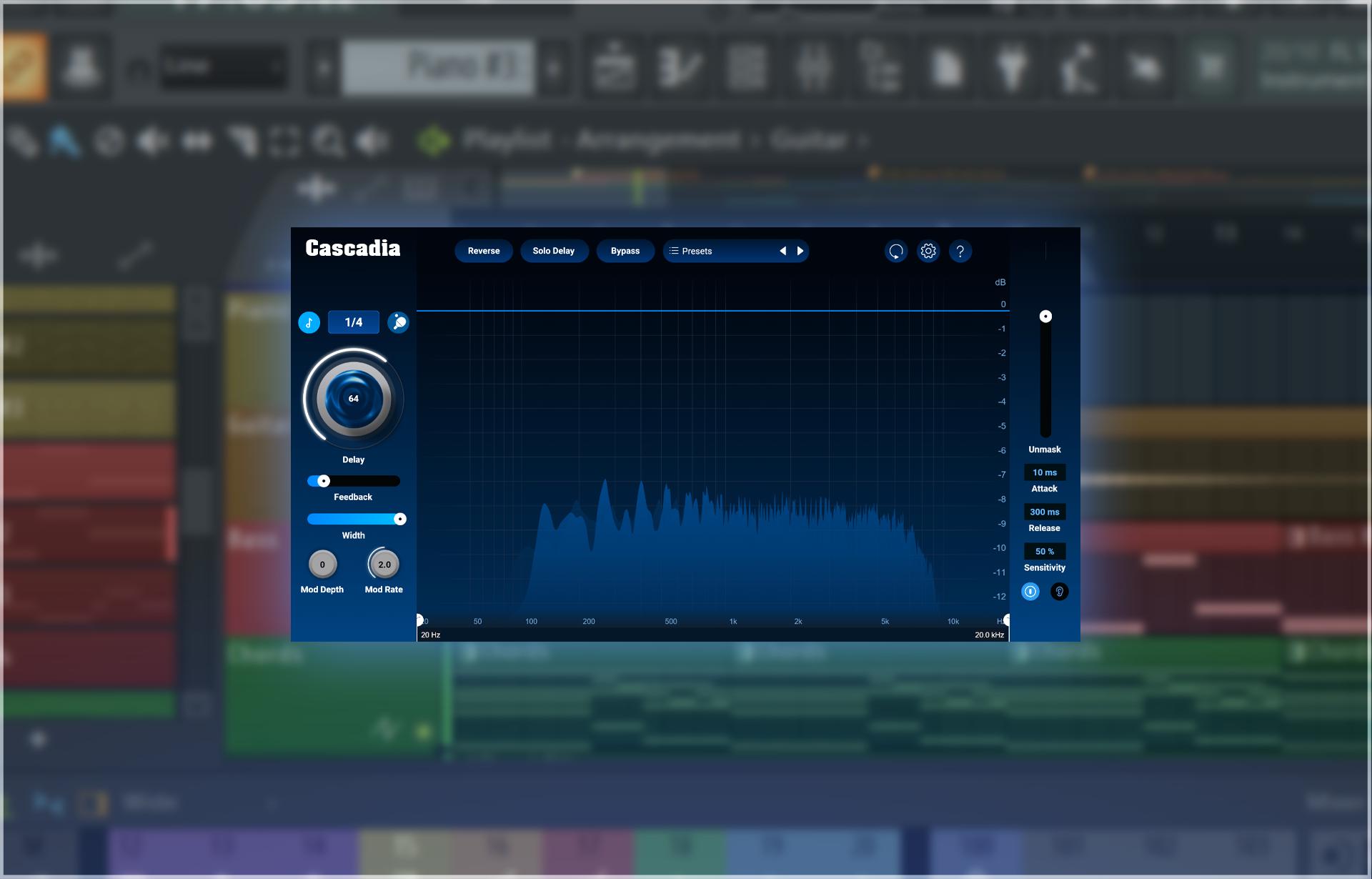Viewport: 1372px width, 879px height.
Task: Open Cascadia settings gear
Action: point(928,252)
